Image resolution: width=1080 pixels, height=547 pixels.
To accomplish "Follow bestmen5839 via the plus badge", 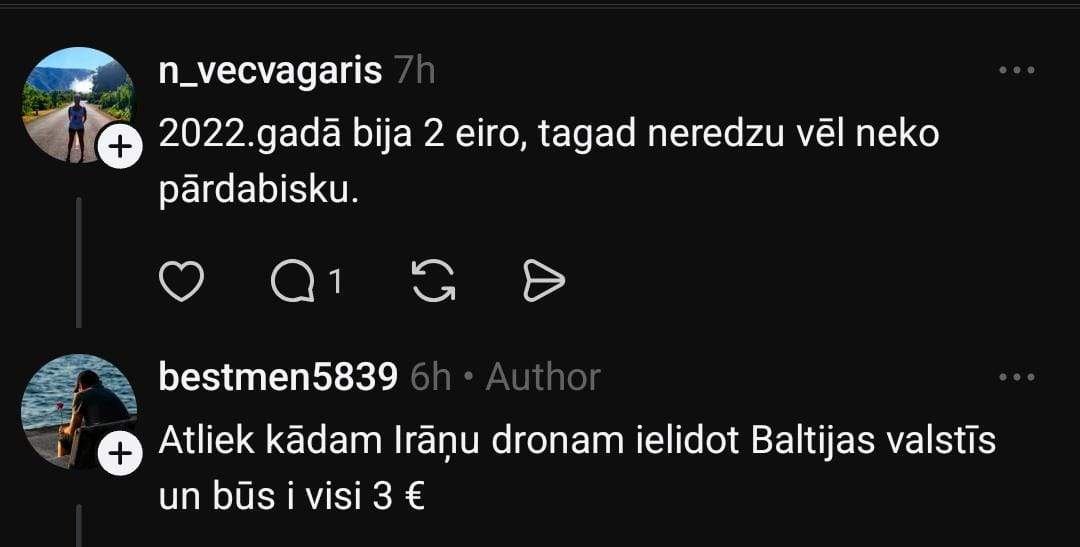I will point(120,454).
